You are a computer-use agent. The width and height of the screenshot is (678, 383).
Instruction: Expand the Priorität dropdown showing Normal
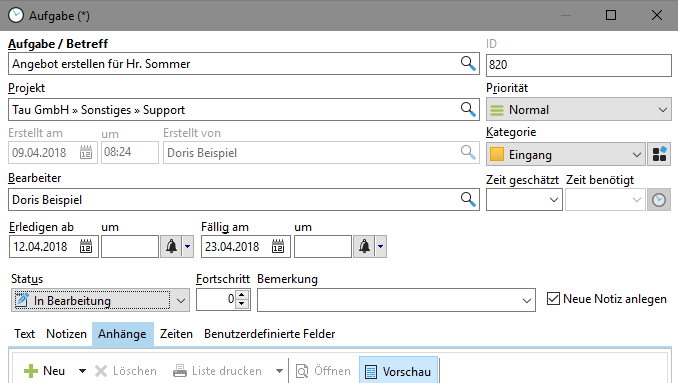579,109
